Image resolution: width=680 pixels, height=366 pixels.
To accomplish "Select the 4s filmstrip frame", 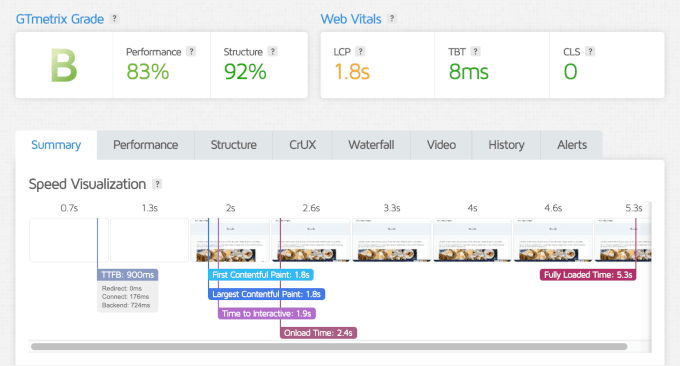I will pos(472,240).
